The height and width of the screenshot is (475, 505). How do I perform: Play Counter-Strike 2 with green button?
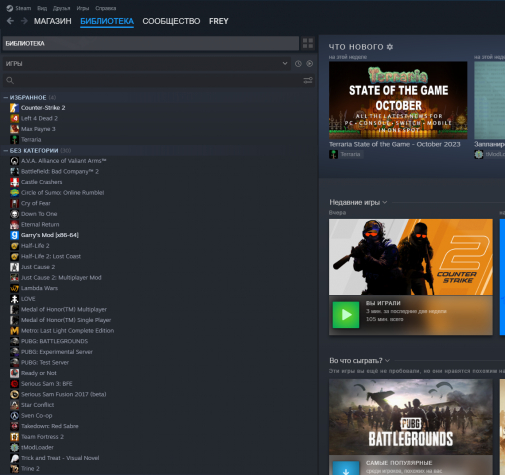[346, 315]
